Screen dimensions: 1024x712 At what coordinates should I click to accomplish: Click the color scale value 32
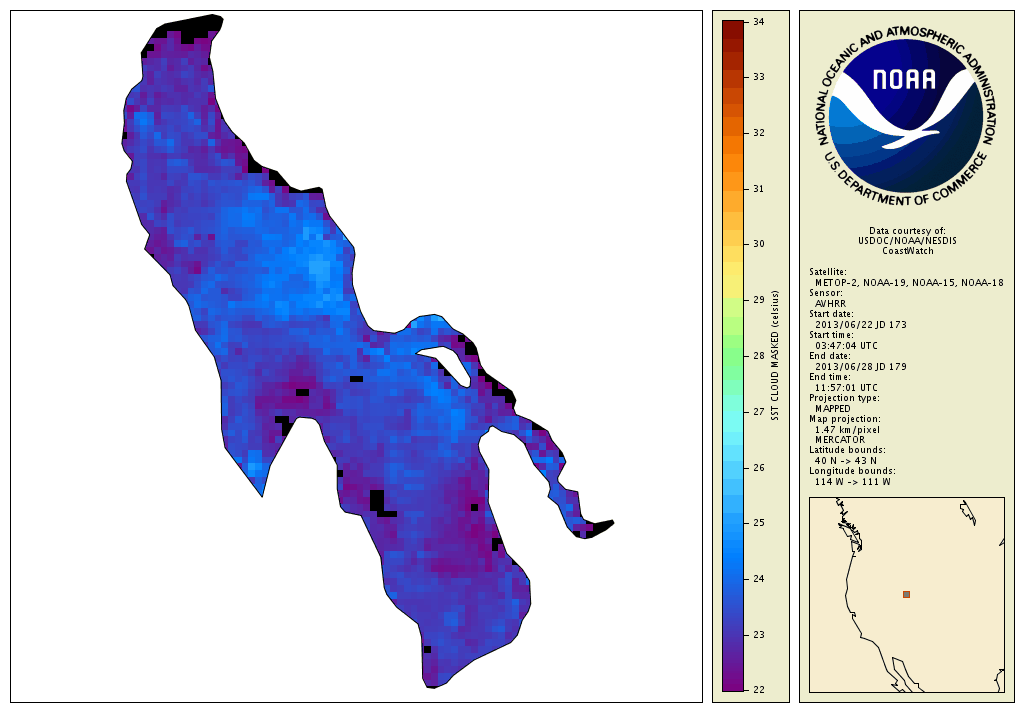pos(759,133)
